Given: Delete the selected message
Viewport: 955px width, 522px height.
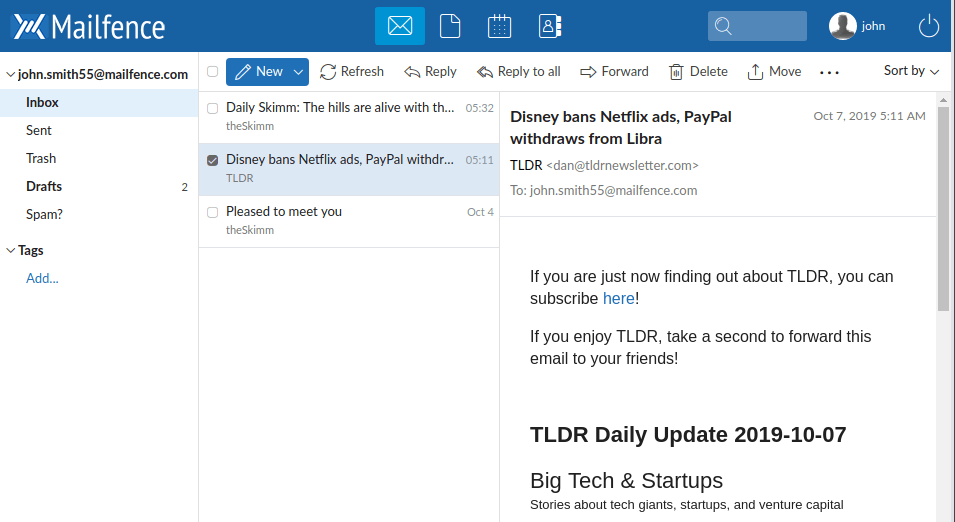Looking at the screenshot, I should coord(698,72).
